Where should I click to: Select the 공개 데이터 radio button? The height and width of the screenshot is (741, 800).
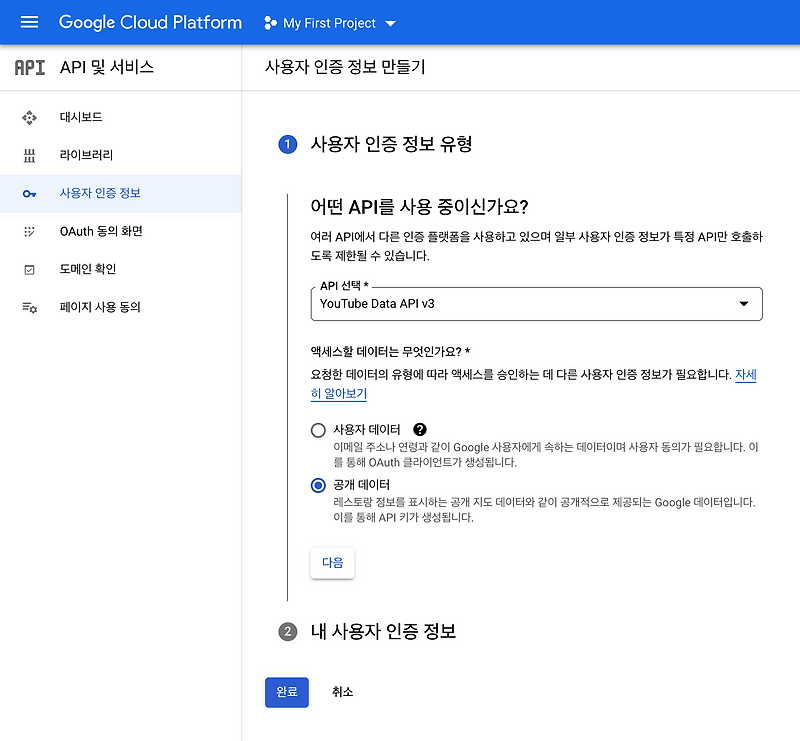click(x=318, y=485)
